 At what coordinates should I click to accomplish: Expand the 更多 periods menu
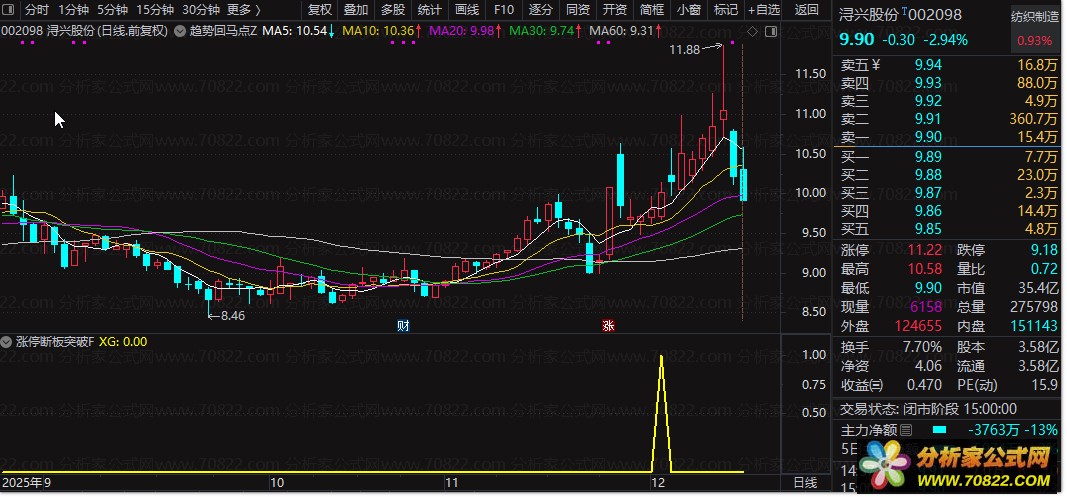pos(244,10)
